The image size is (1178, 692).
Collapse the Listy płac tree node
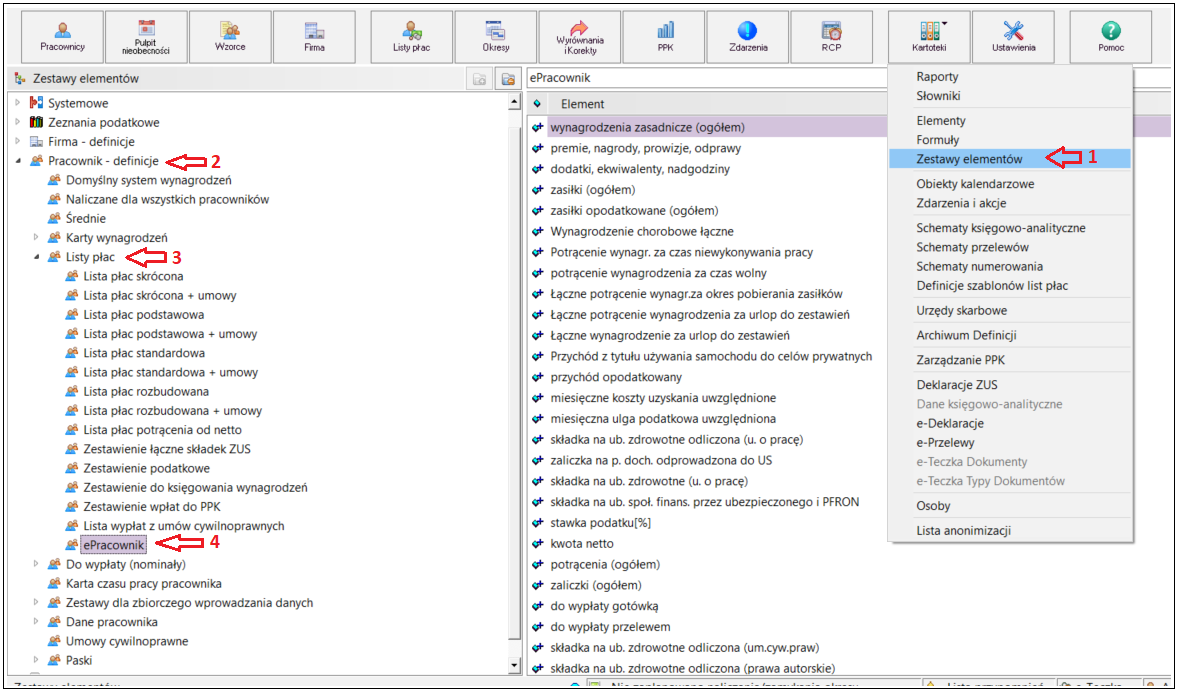[36, 257]
